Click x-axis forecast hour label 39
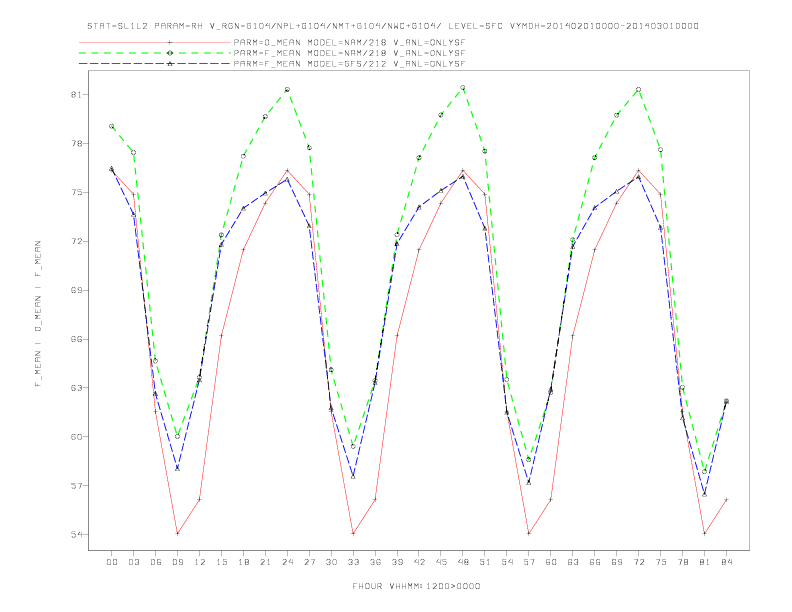The image size is (792, 612). [397, 562]
